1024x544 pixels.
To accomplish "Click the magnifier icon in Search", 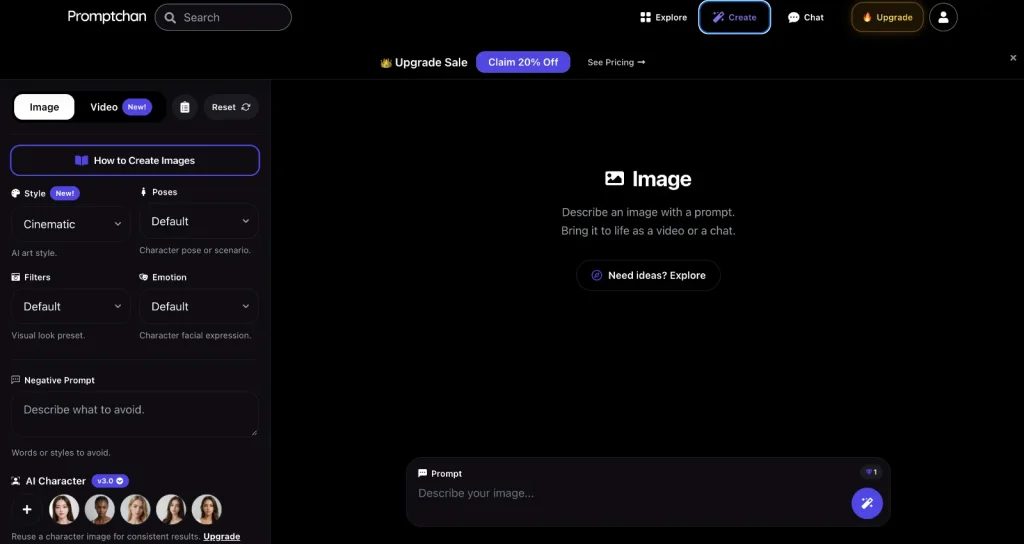I will (170, 18).
